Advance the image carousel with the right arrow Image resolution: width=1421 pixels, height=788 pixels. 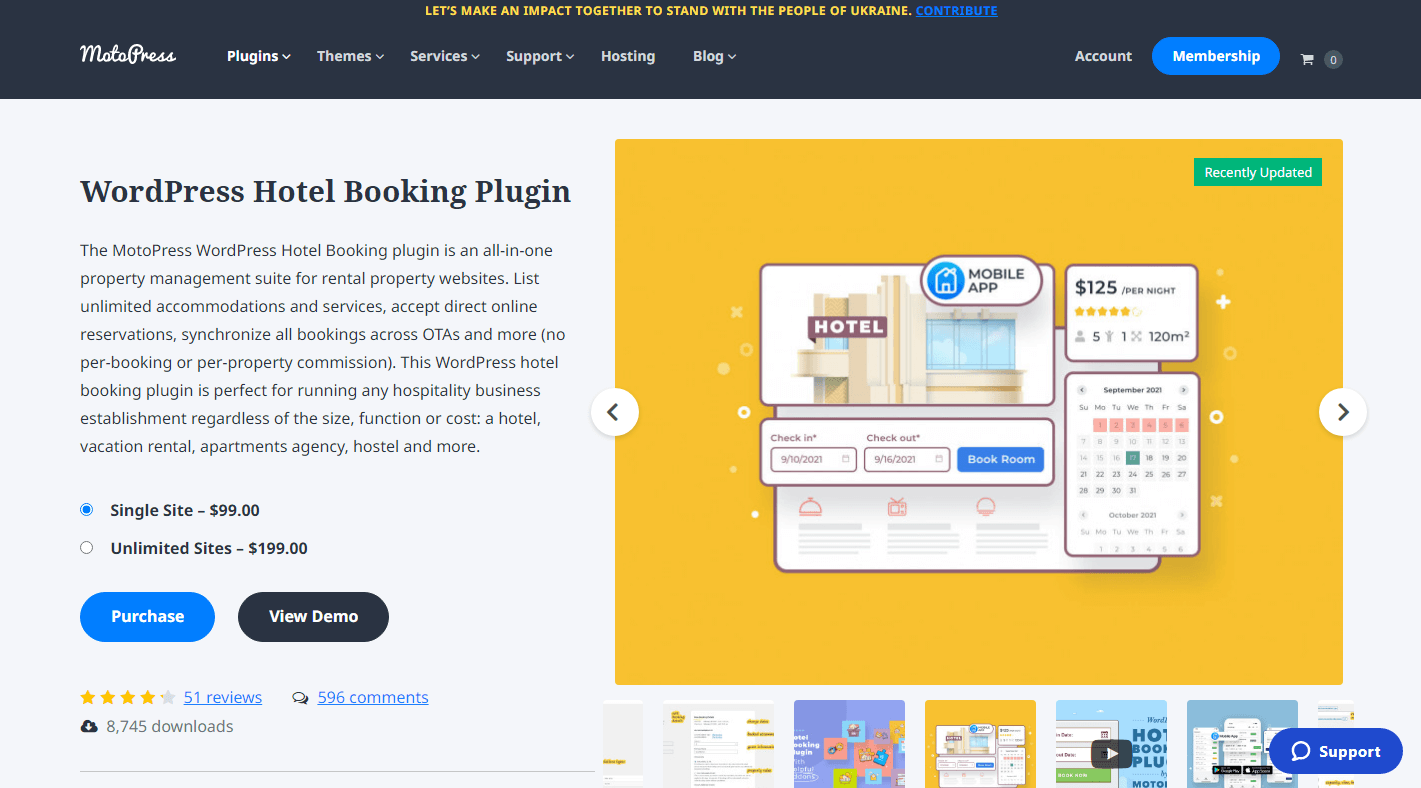1342,411
